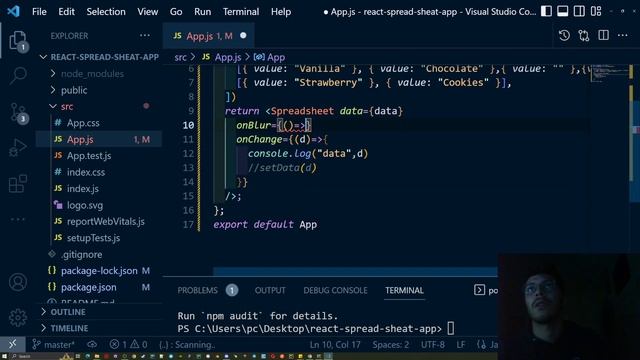The image size is (640, 360).
Task: Click Ln 10, Col 17 status entry
Action: pos(335,344)
